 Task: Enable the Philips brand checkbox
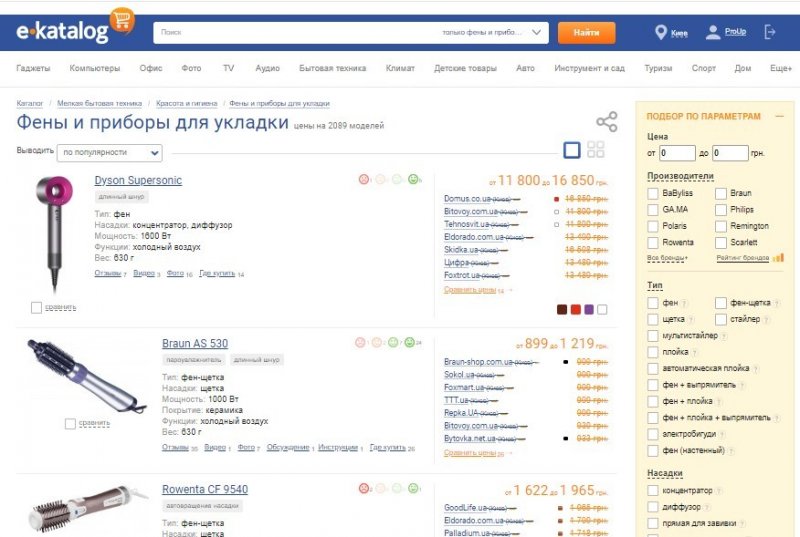tap(720, 210)
